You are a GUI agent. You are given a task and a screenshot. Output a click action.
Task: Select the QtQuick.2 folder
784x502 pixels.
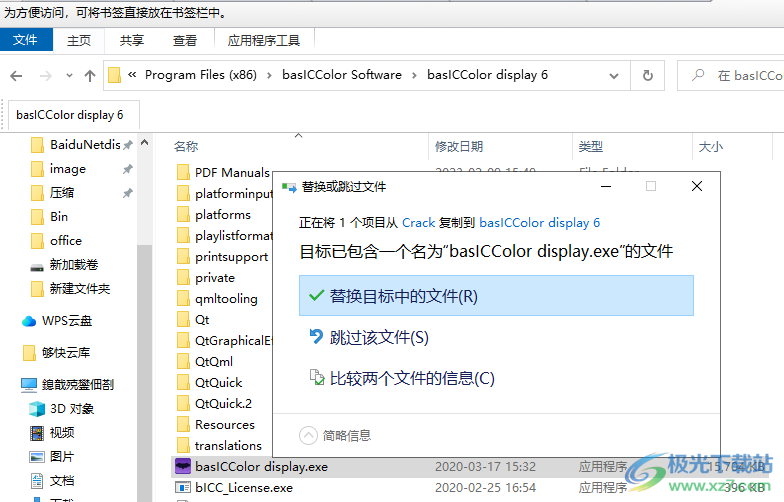223,404
